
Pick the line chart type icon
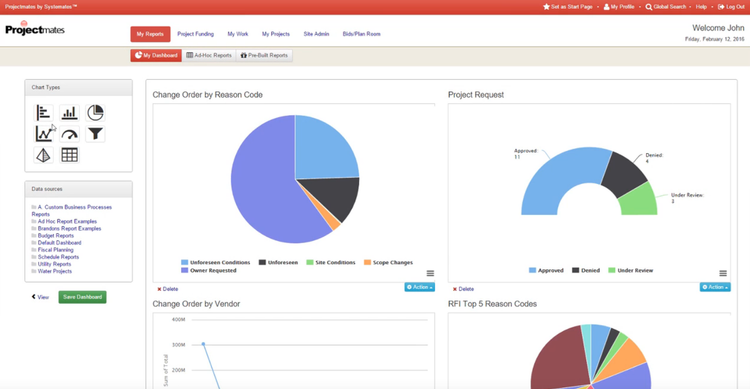coord(44,134)
